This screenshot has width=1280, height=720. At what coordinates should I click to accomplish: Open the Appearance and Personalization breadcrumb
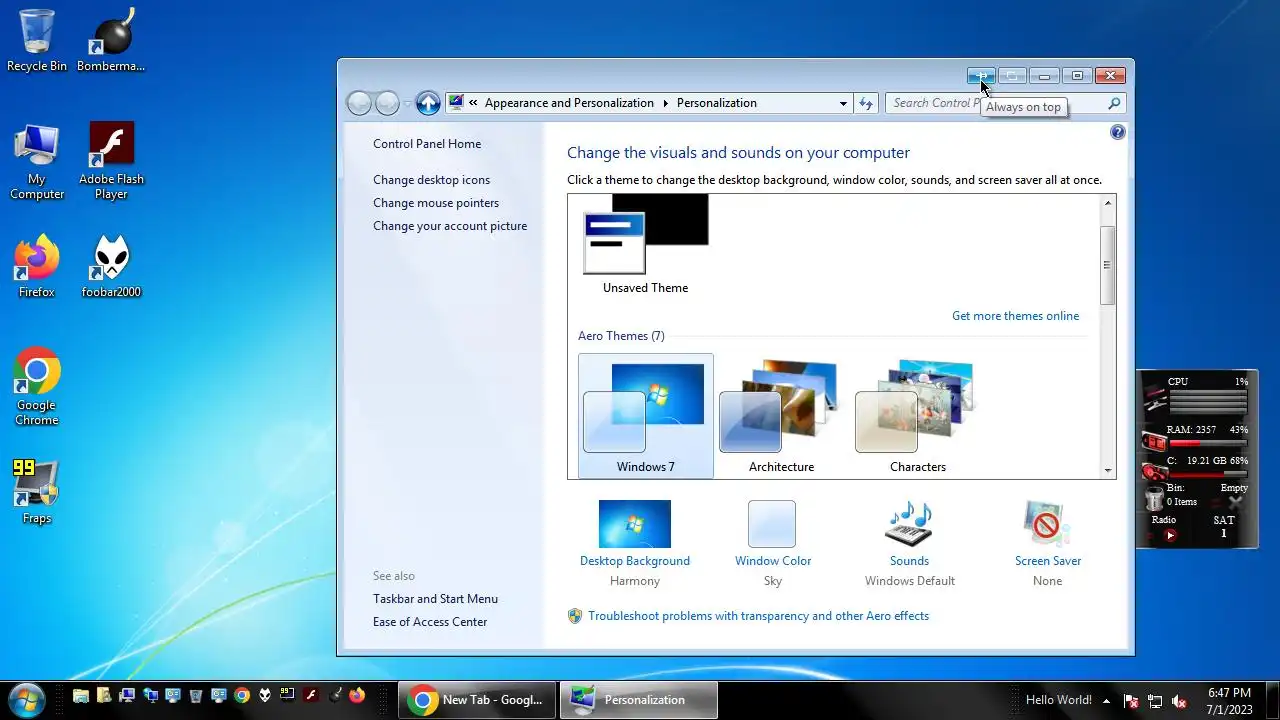569,103
